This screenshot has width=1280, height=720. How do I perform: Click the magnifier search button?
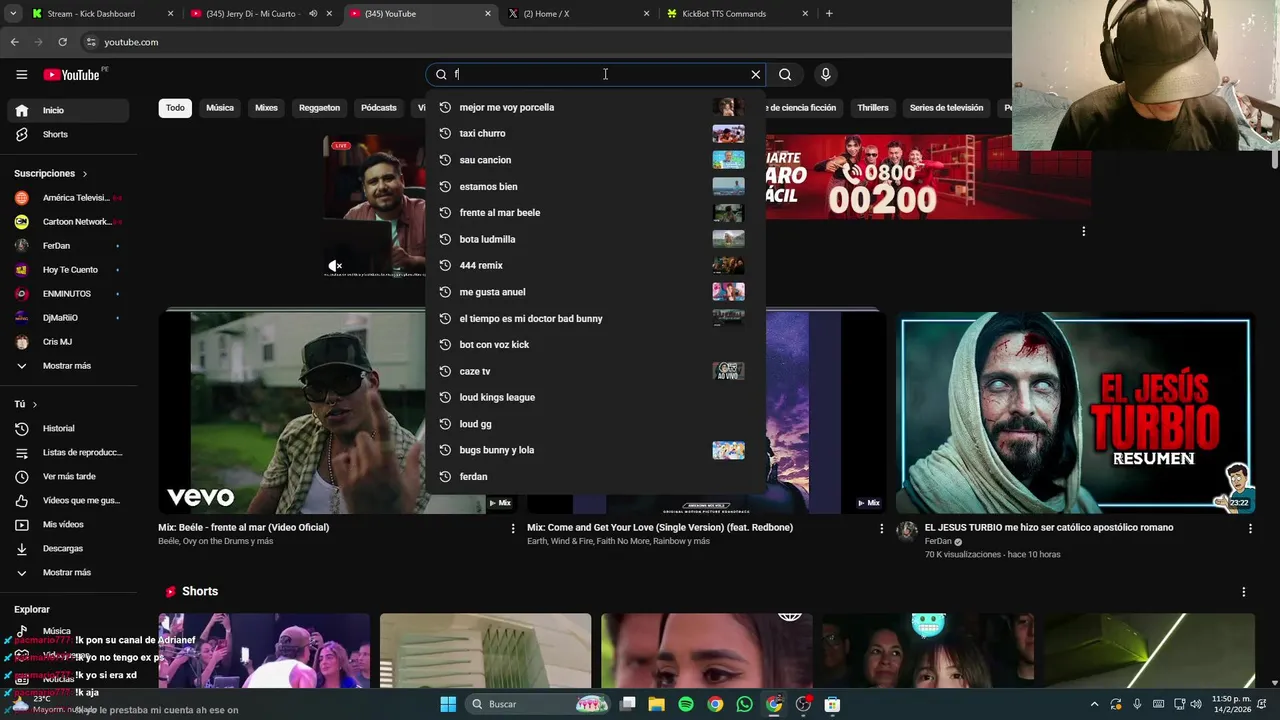pyautogui.click(x=785, y=74)
